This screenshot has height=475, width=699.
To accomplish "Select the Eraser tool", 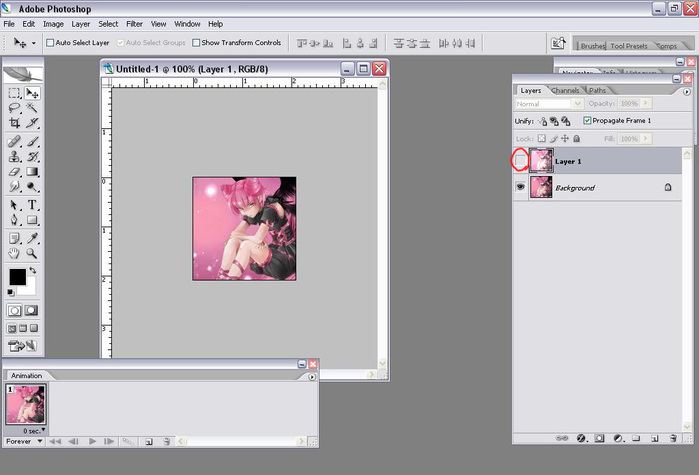I will 14,172.
